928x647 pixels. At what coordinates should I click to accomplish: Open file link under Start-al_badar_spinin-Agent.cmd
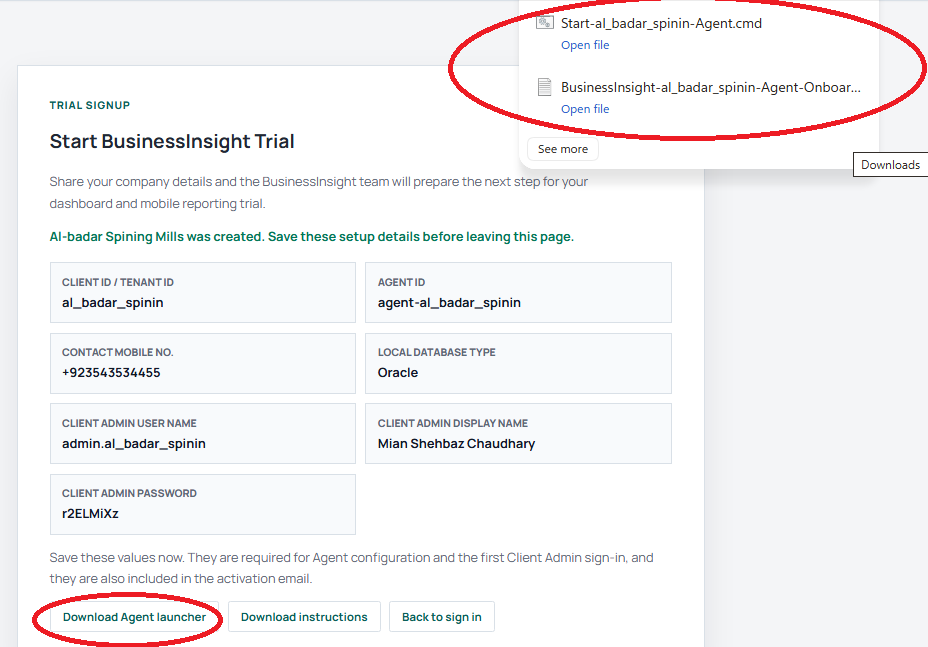coord(585,45)
